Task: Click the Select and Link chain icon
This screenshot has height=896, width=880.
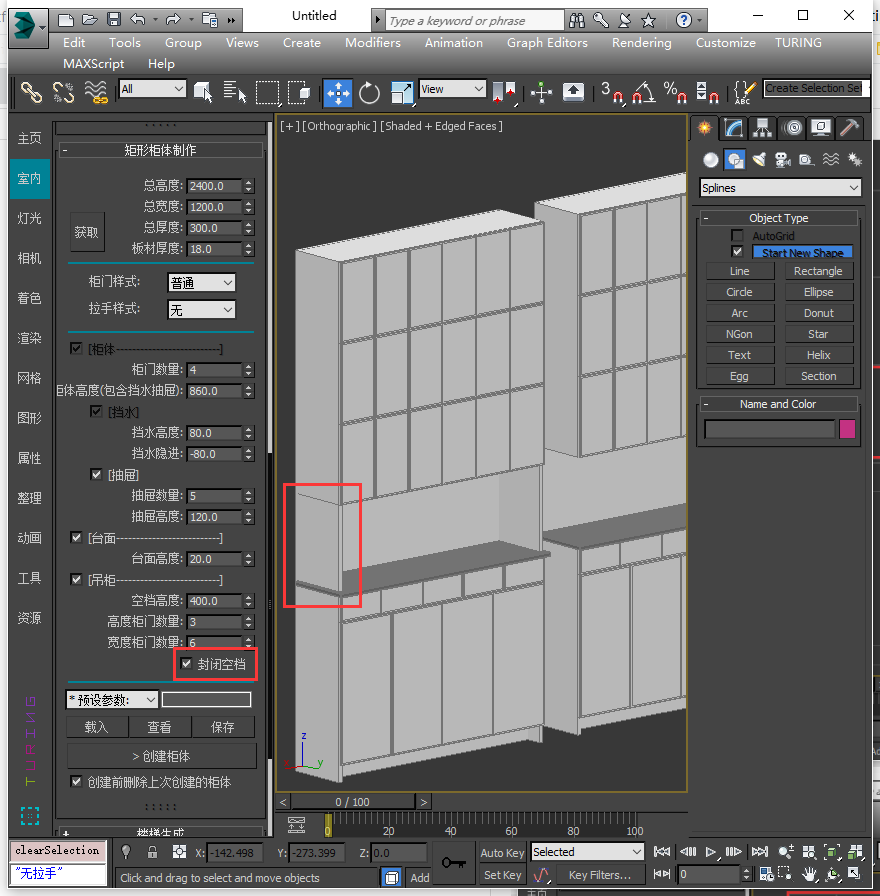Action: pos(31,92)
